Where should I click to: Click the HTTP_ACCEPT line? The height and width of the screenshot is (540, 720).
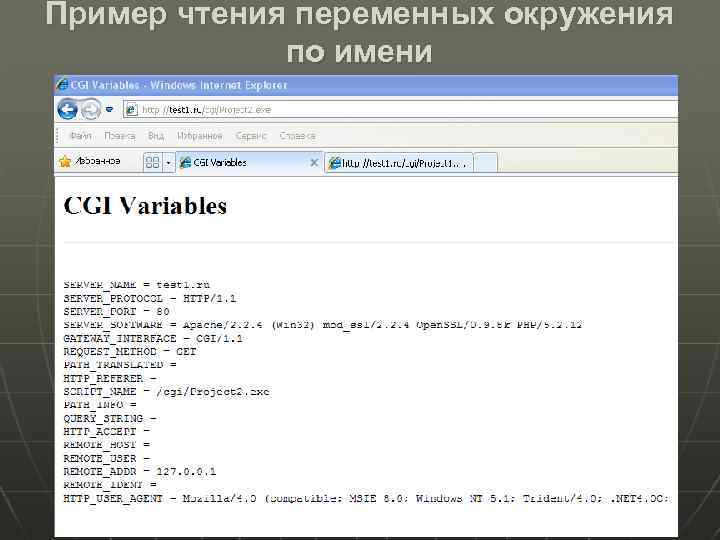pyautogui.click(x=107, y=432)
